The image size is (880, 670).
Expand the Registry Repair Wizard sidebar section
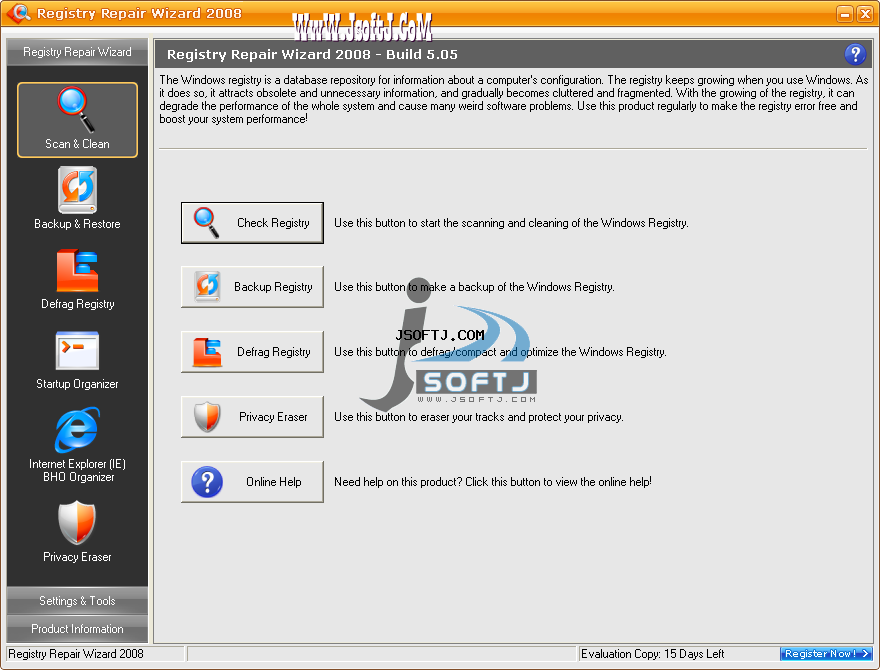click(x=77, y=52)
